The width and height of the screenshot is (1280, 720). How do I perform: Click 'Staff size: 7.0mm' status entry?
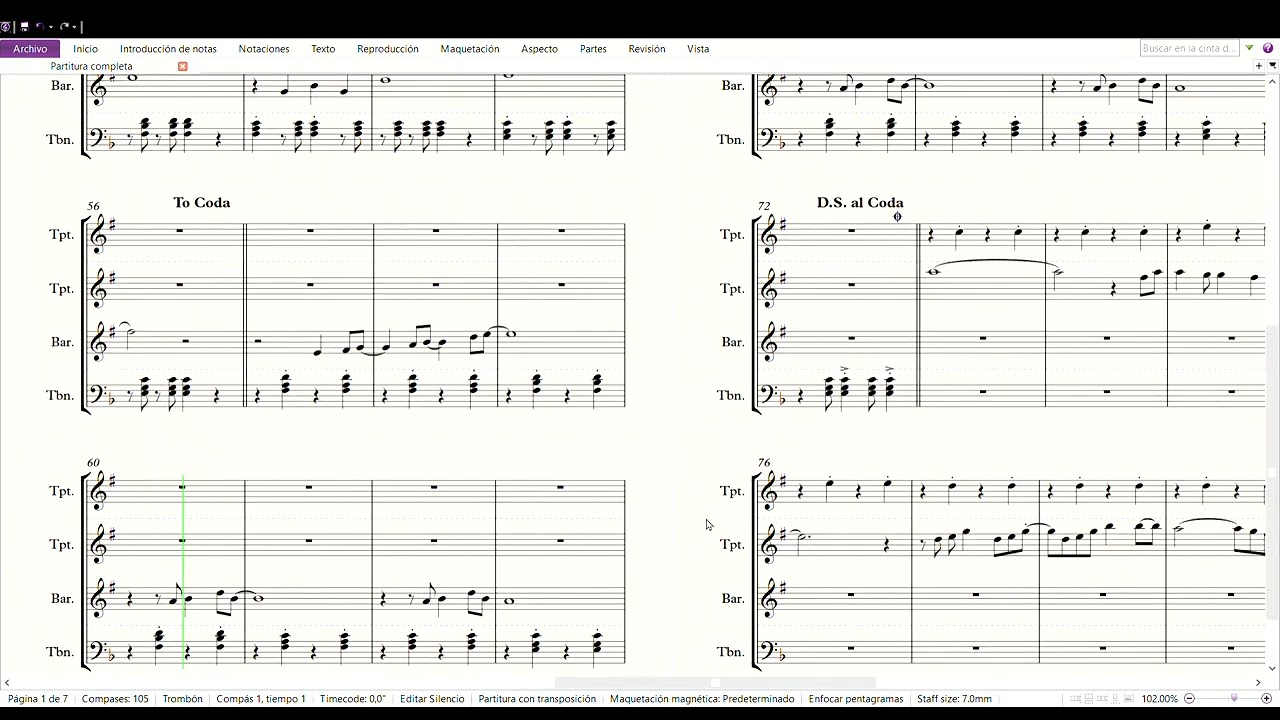tap(954, 699)
